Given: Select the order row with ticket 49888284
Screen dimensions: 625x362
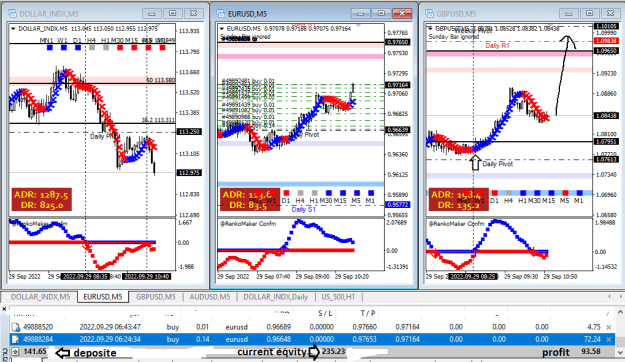Looking at the screenshot, I should 312,340.
